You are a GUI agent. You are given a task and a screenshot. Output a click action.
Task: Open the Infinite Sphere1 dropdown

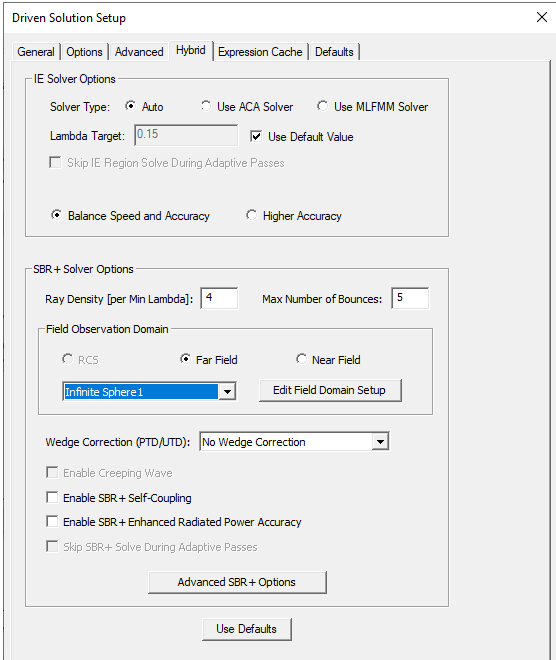click(x=227, y=392)
